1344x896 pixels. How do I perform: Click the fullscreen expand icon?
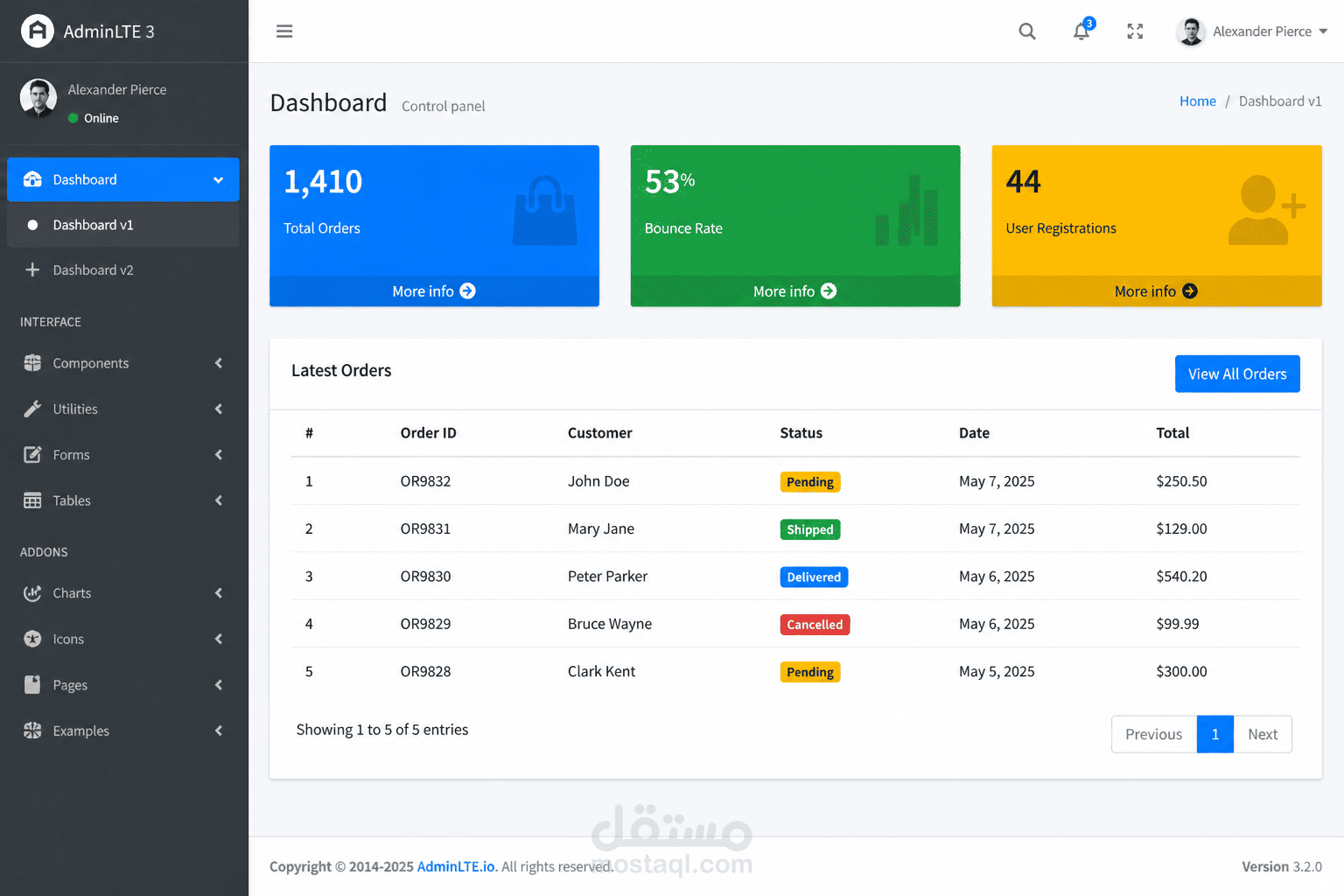point(1135,31)
